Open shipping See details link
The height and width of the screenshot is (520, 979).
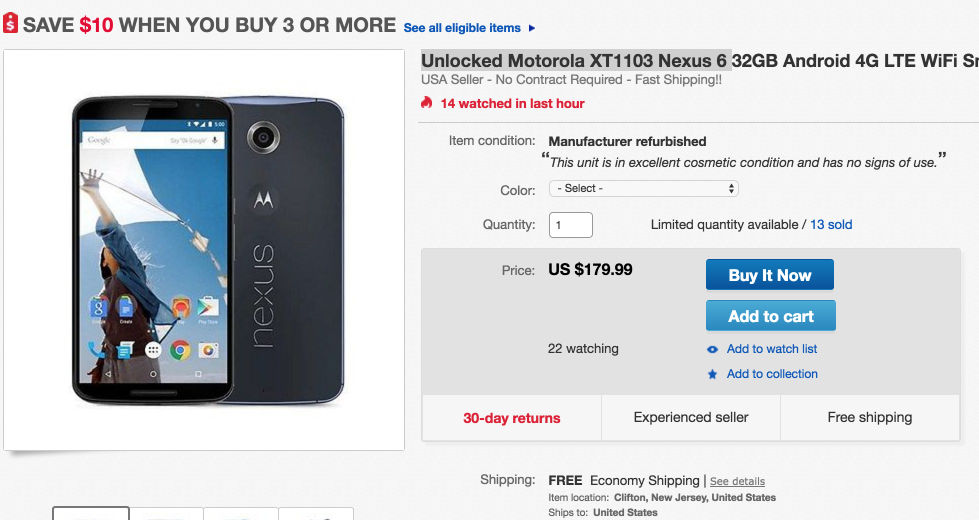737,482
